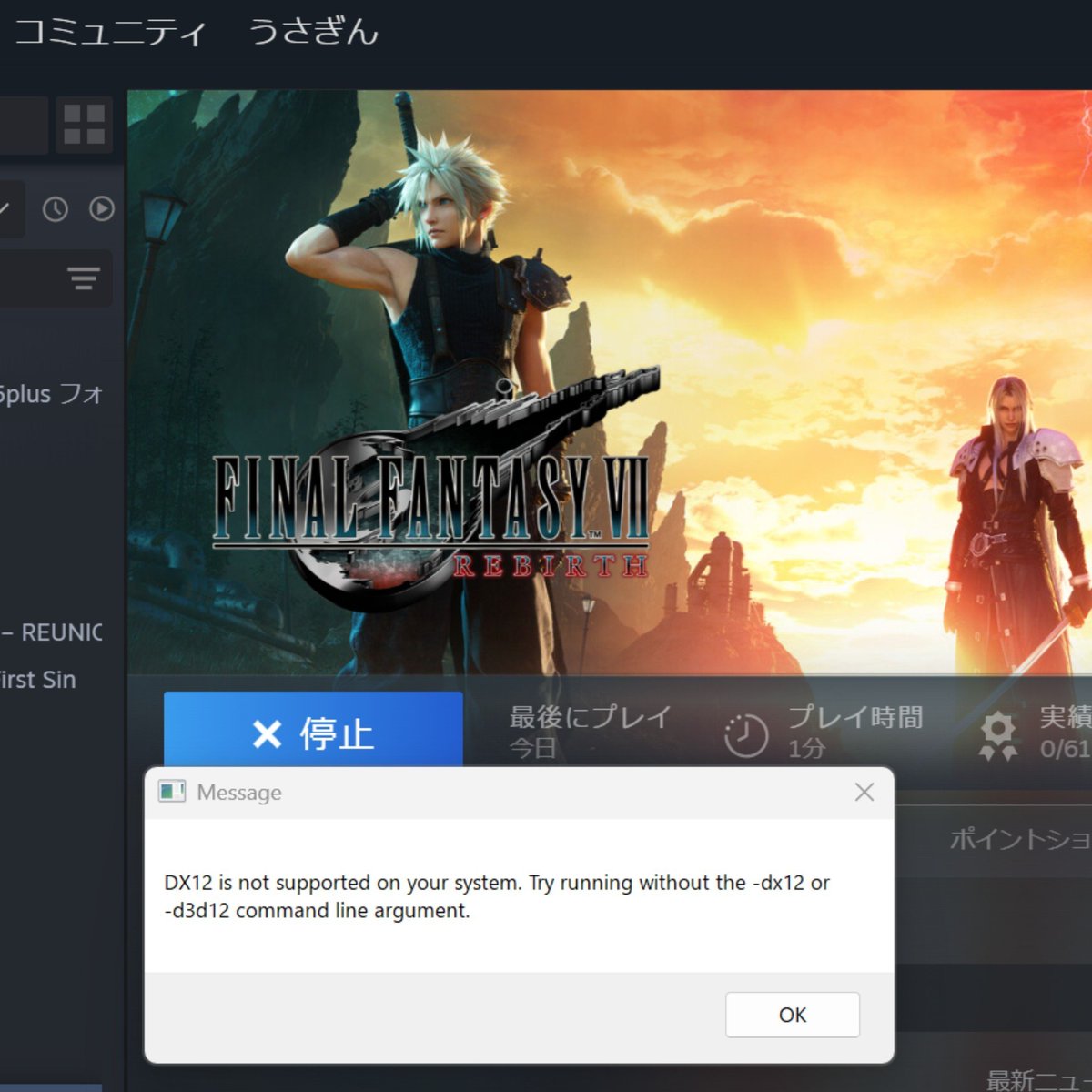The image size is (1092, 1092).
Task: Click the 今日 last played value
Action: pyautogui.click(x=532, y=749)
